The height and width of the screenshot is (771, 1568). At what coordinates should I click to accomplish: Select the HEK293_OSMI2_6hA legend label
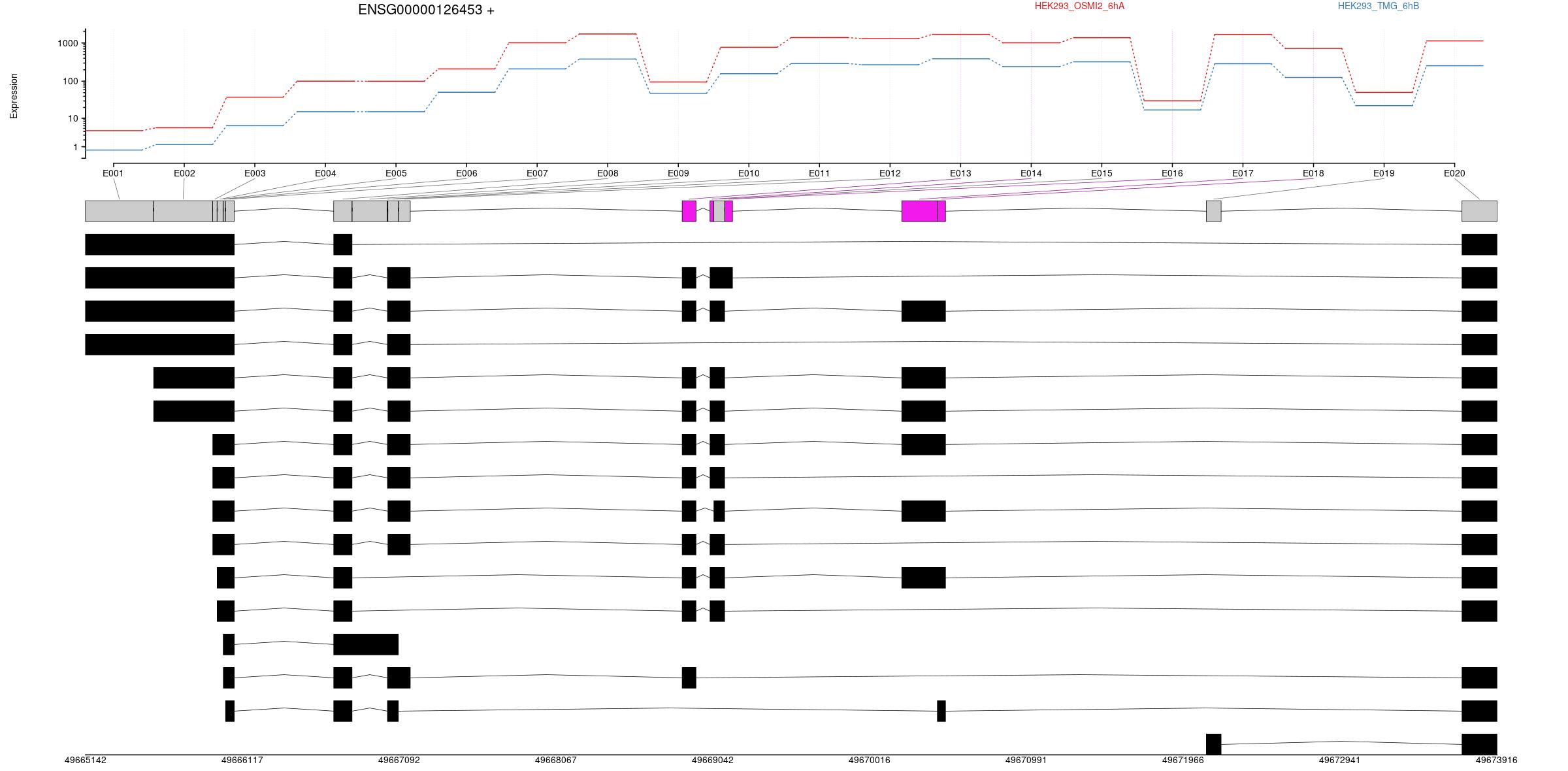click(1079, 6)
